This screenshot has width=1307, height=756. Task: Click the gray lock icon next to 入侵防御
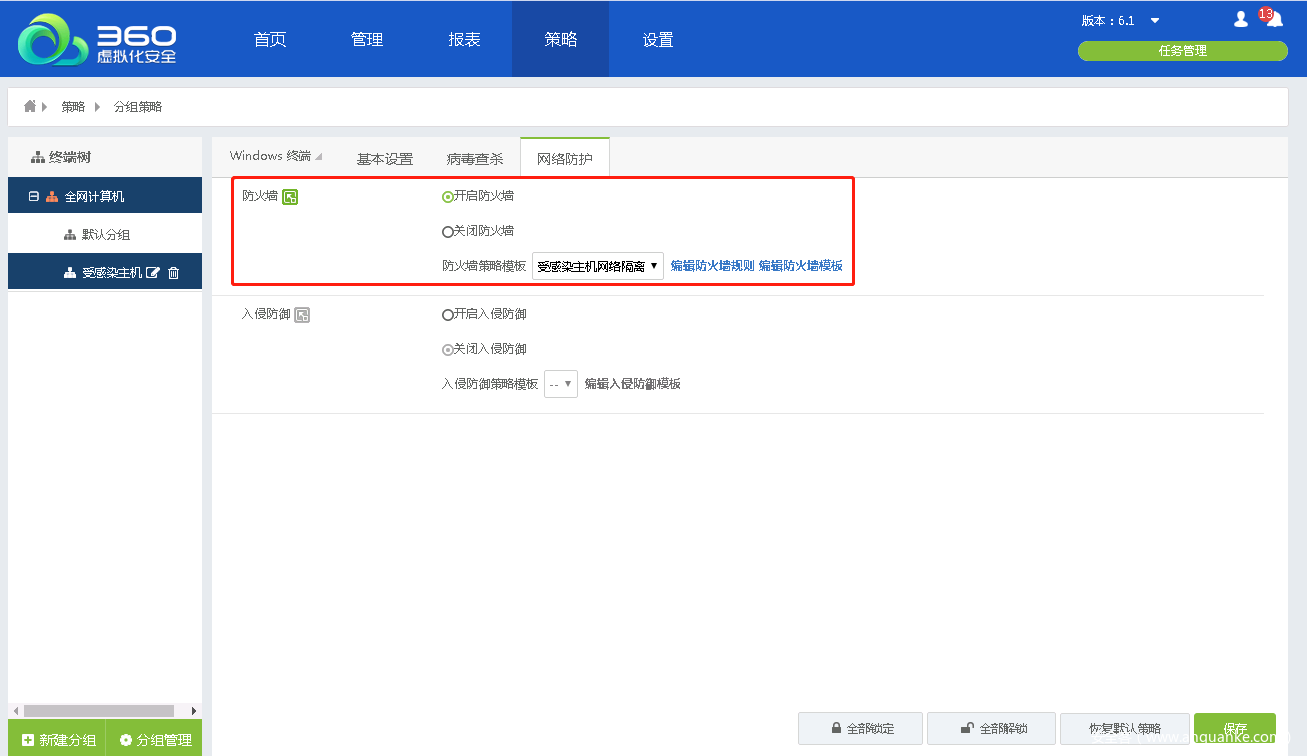(x=302, y=315)
